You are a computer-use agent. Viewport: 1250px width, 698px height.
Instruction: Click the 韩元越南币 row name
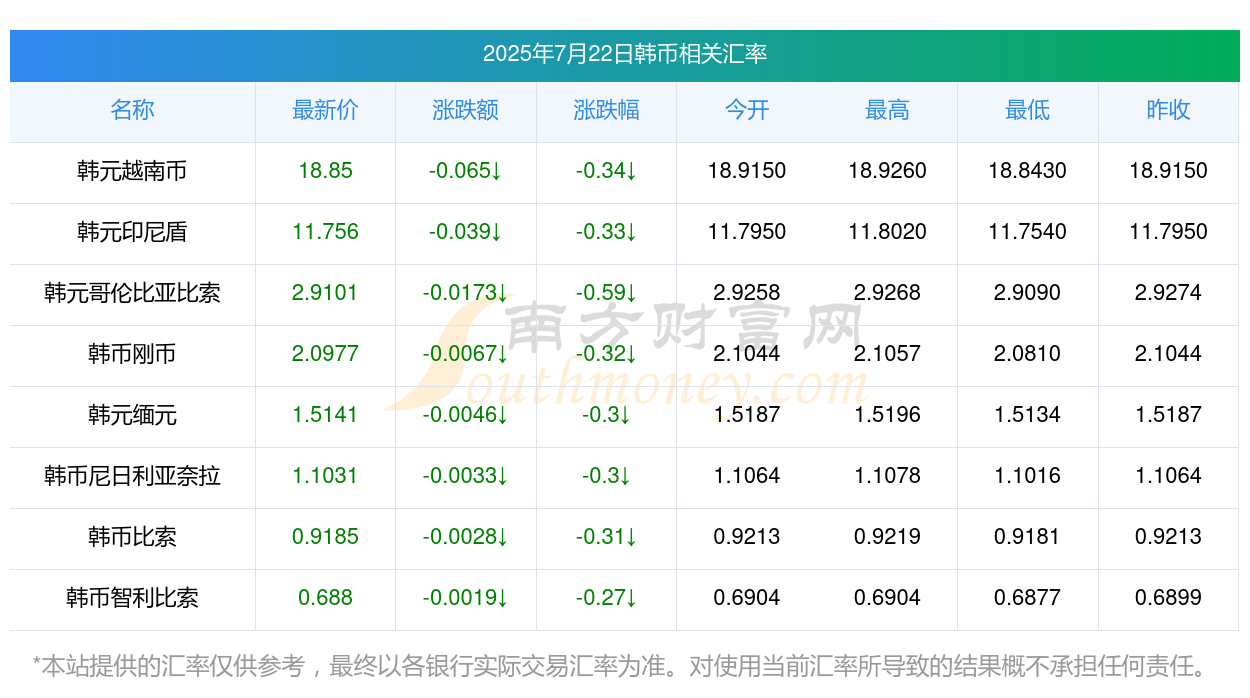132,171
